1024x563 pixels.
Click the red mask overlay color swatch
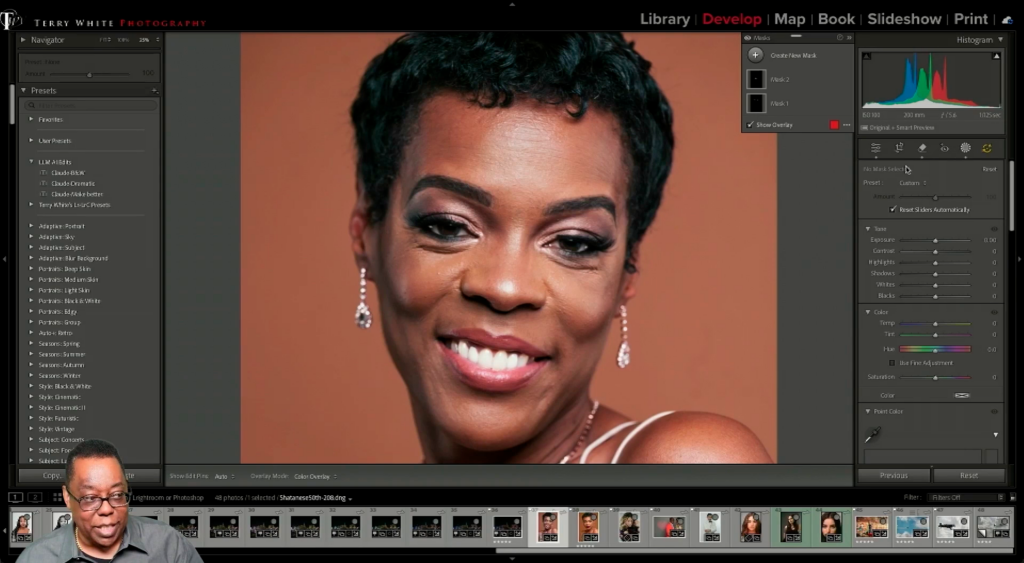[834, 125]
